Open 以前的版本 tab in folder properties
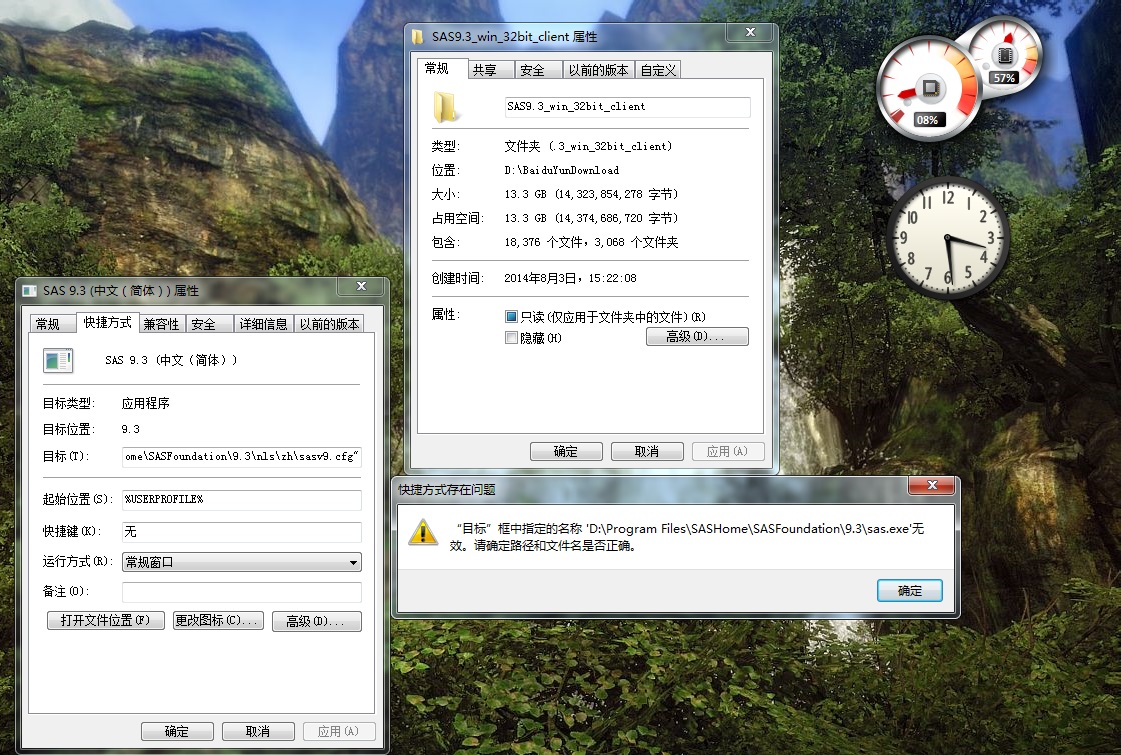The height and width of the screenshot is (755, 1121). [x=598, y=69]
